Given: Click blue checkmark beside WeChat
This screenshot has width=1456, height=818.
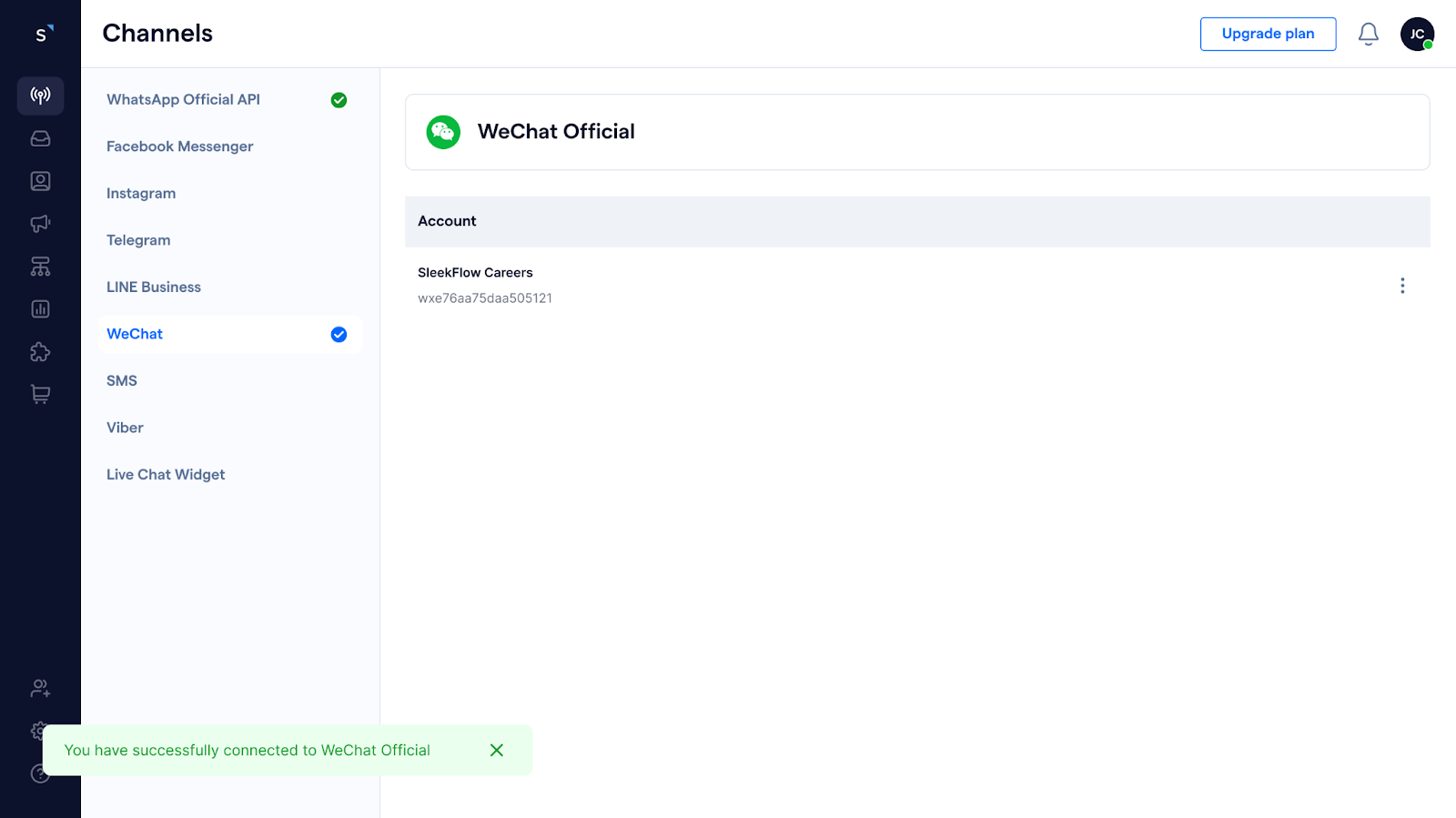Looking at the screenshot, I should [339, 335].
